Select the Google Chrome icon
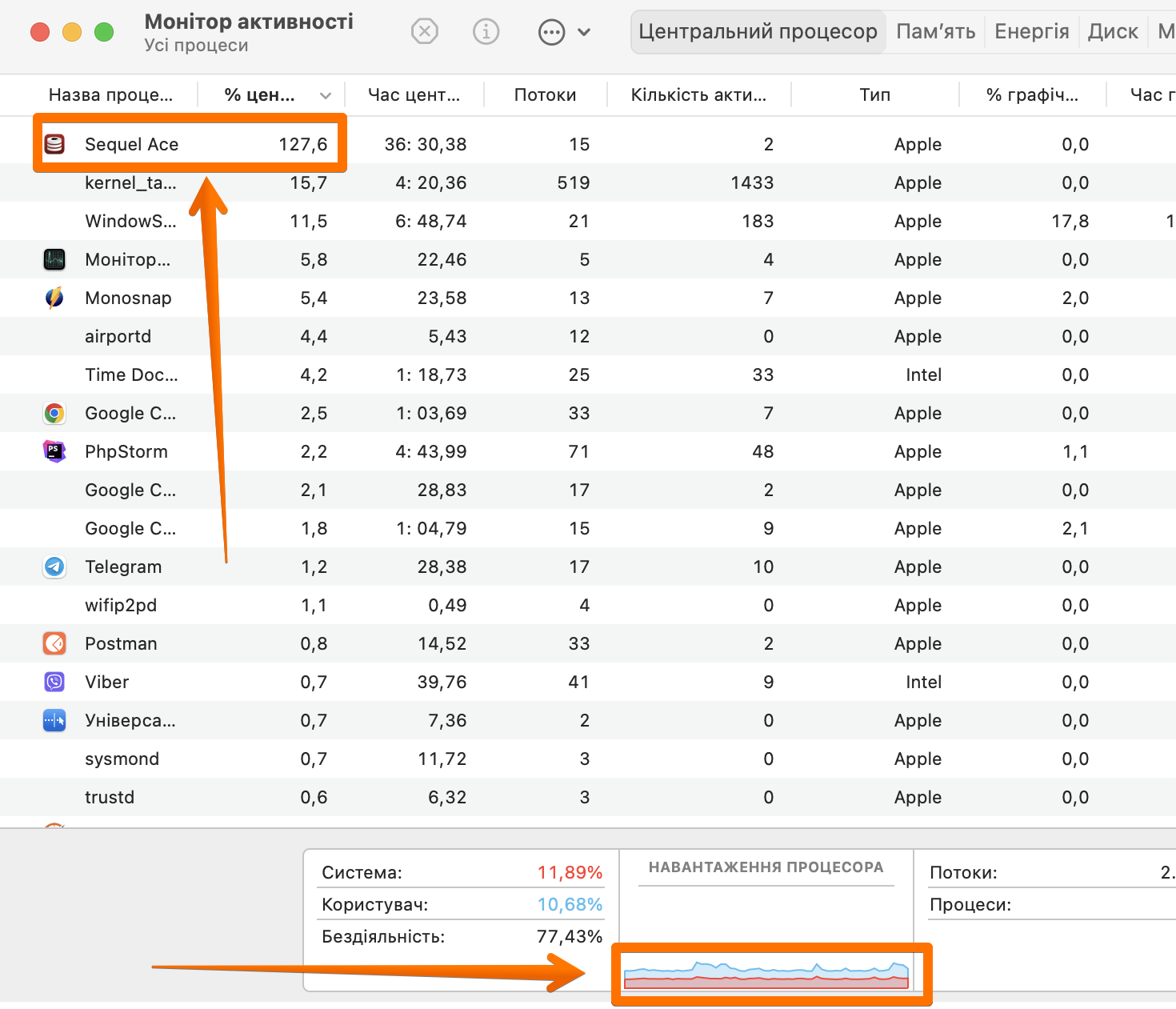This screenshot has height=1009, width=1176. (x=54, y=413)
